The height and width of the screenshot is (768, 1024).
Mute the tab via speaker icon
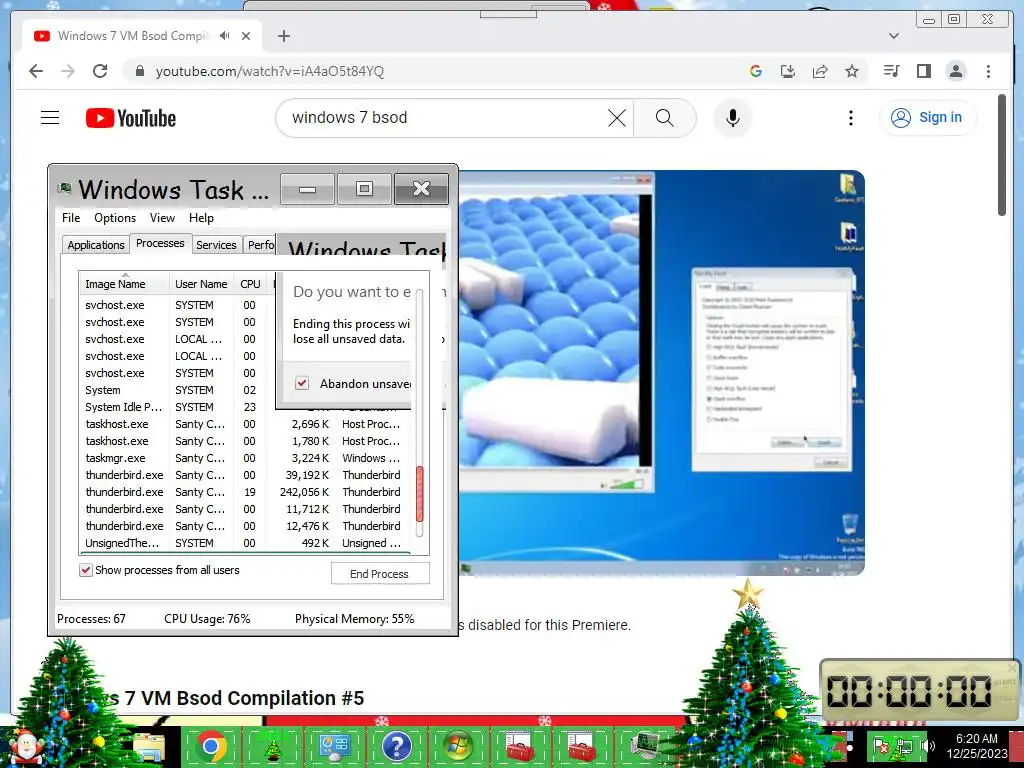[225, 36]
